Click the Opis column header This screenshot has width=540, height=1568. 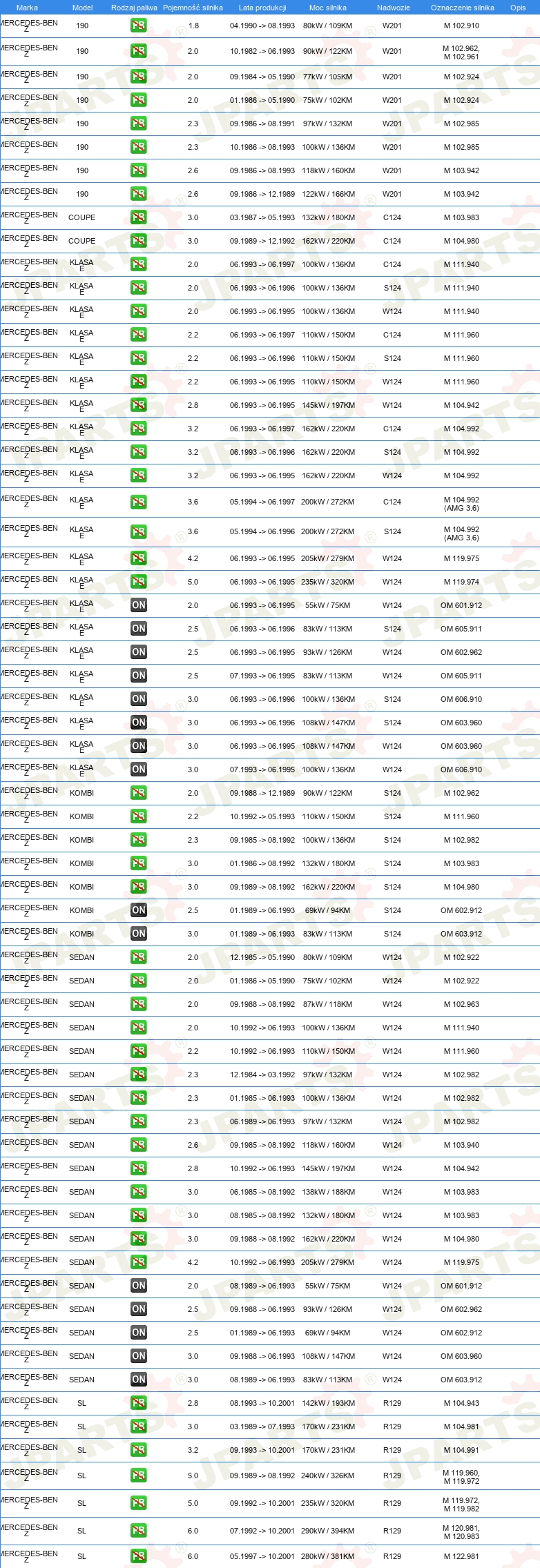(x=518, y=8)
